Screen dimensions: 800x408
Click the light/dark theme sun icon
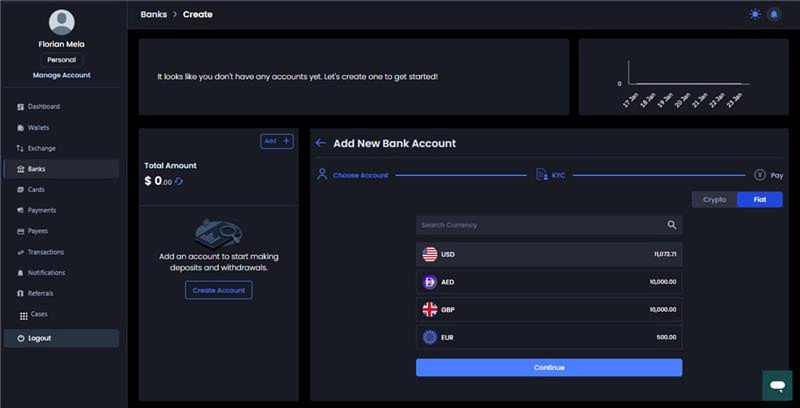pyautogui.click(x=755, y=14)
